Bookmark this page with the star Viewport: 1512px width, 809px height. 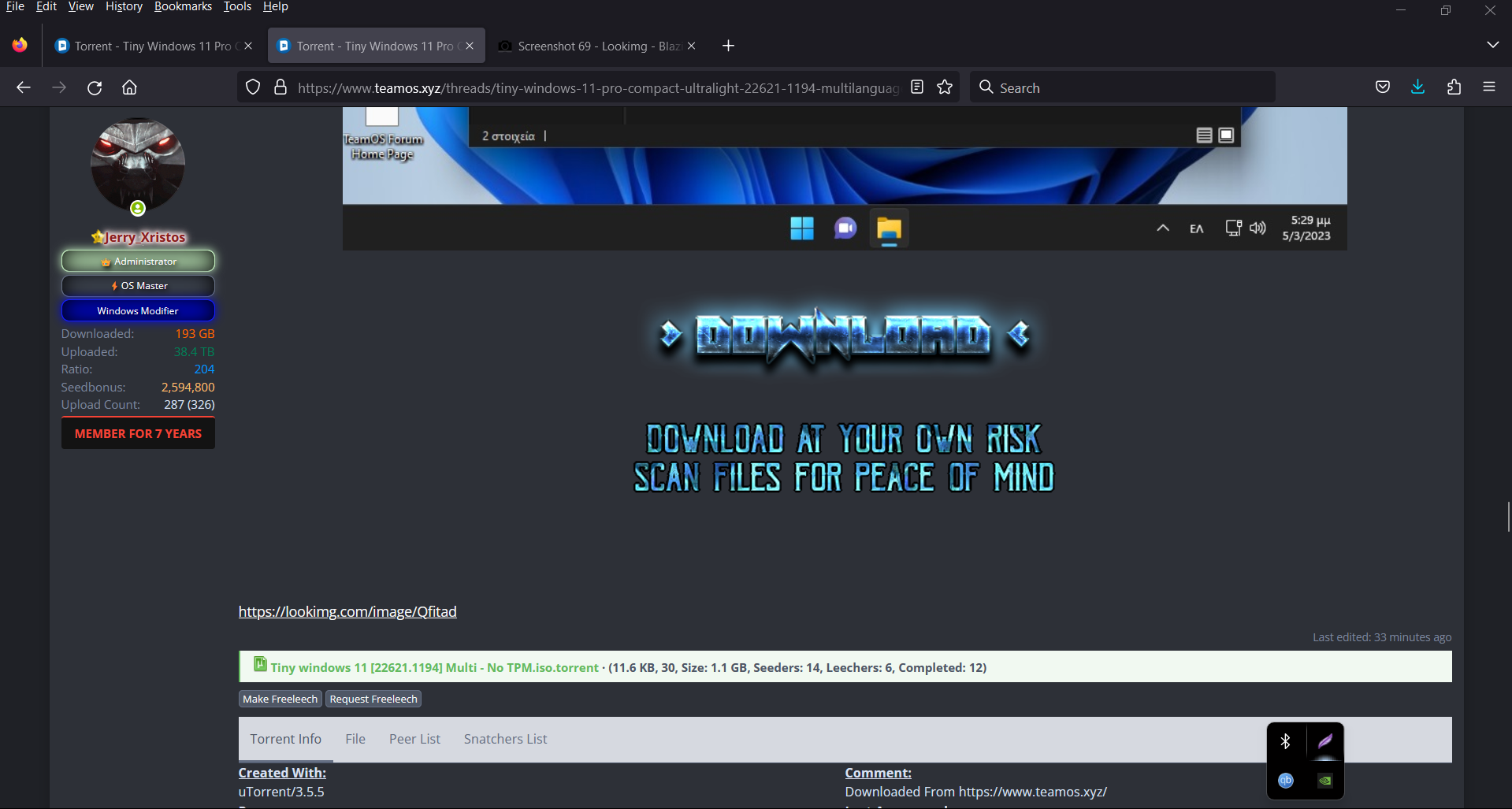pyautogui.click(x=945, y=87)
